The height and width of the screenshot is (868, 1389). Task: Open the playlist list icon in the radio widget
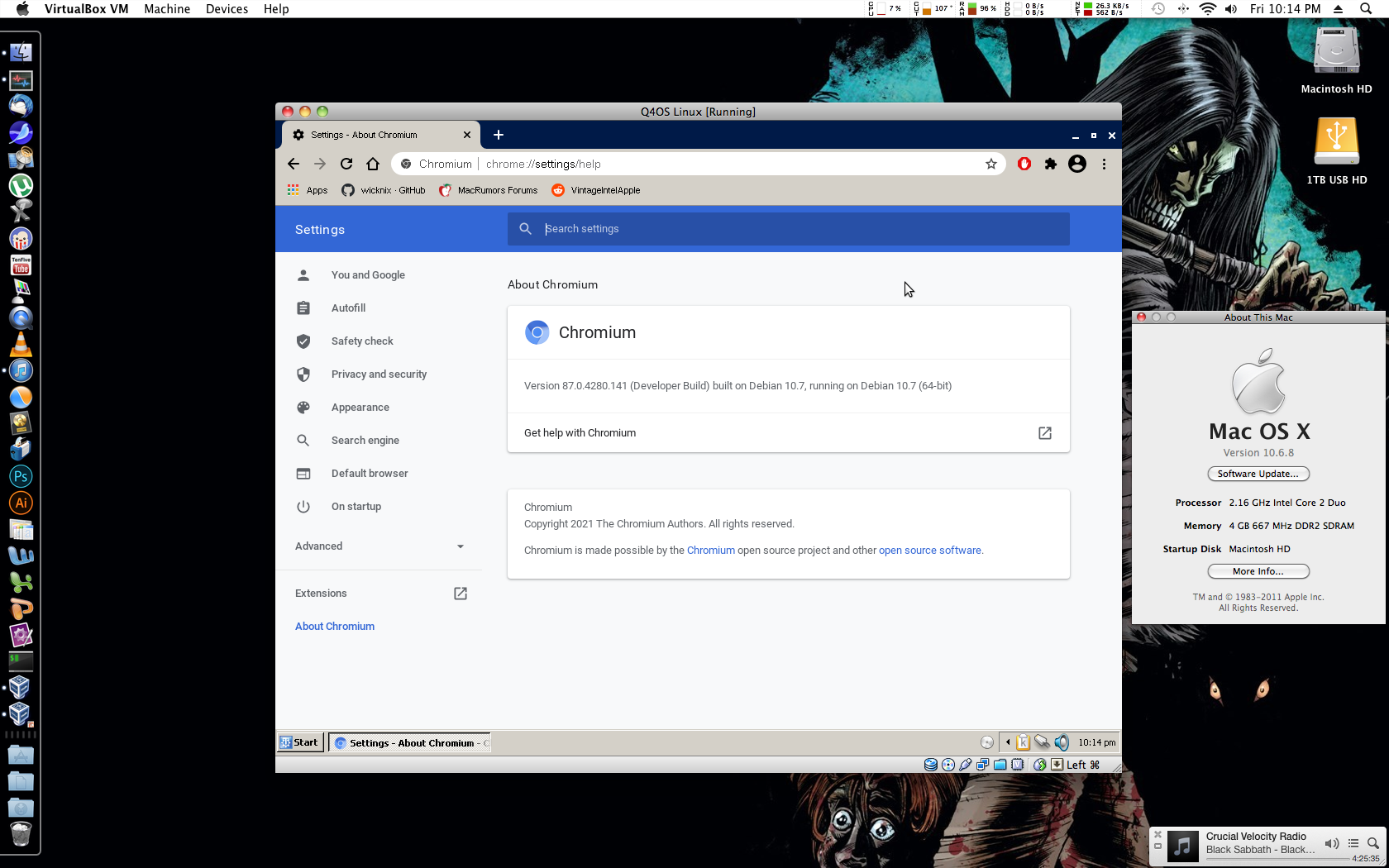[1353, 844]
